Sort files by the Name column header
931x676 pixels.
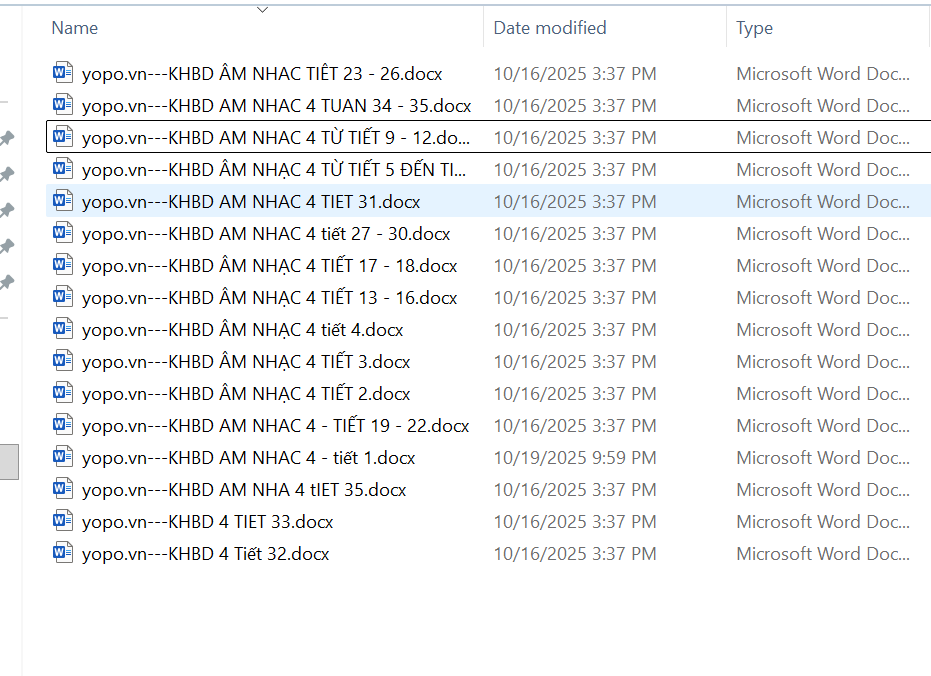click(x=75, y=28)
